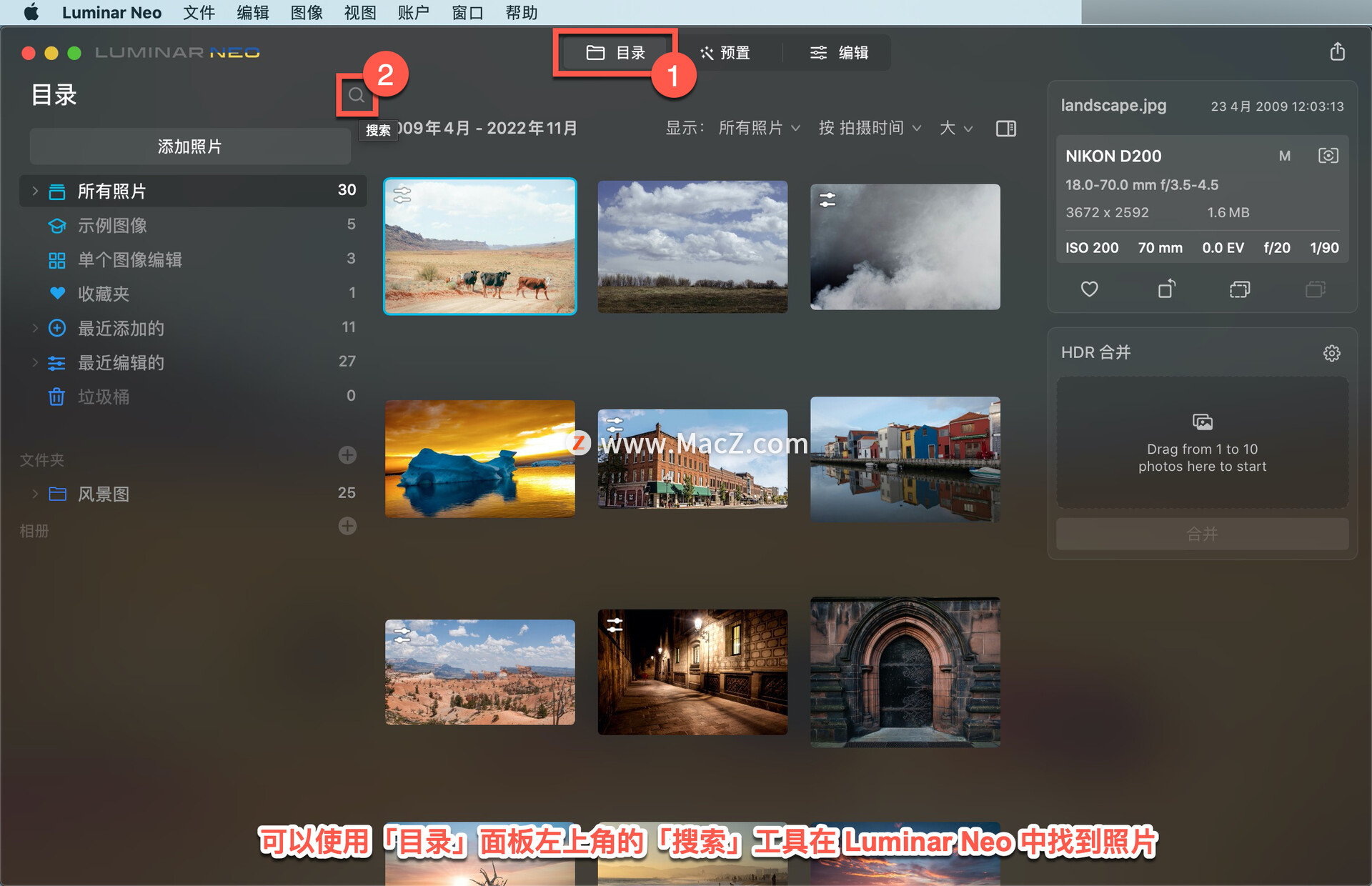Image resolution: width=1372 pixels, height=886 pixels.
Task: Select the blue iceberg sunset thumbnail
Action: [x=479, y=459]
